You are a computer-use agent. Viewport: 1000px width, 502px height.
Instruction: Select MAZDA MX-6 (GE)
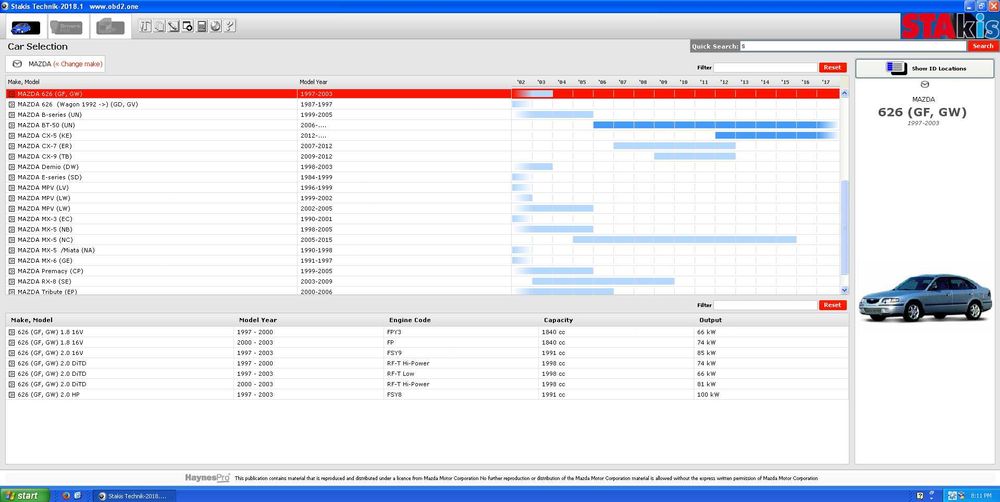[x=423, y=260]
